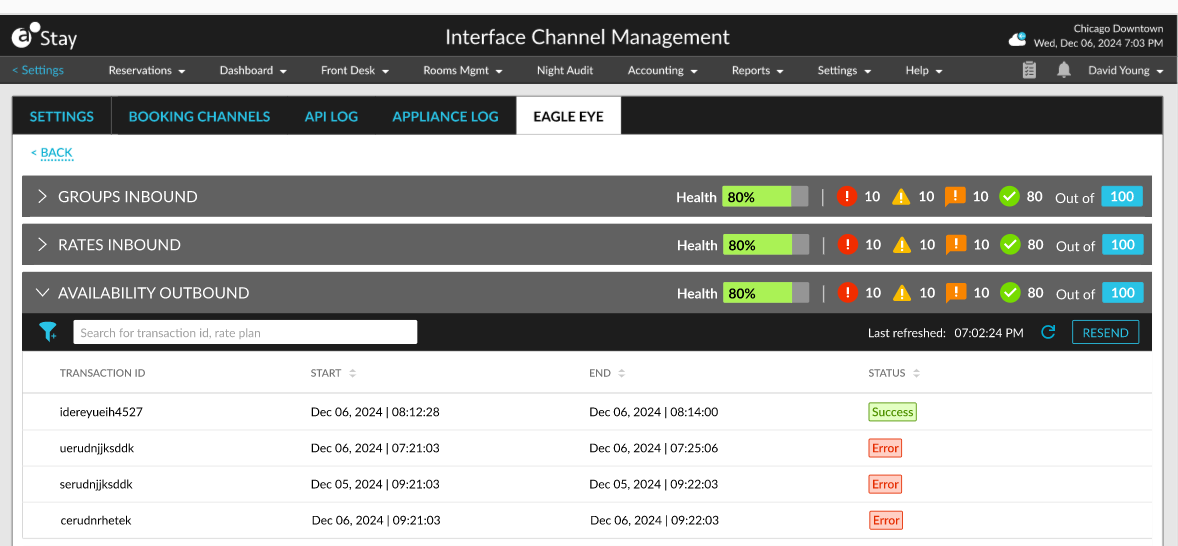Click end time Dec 06, 2024 | 07:25:06

654,448
